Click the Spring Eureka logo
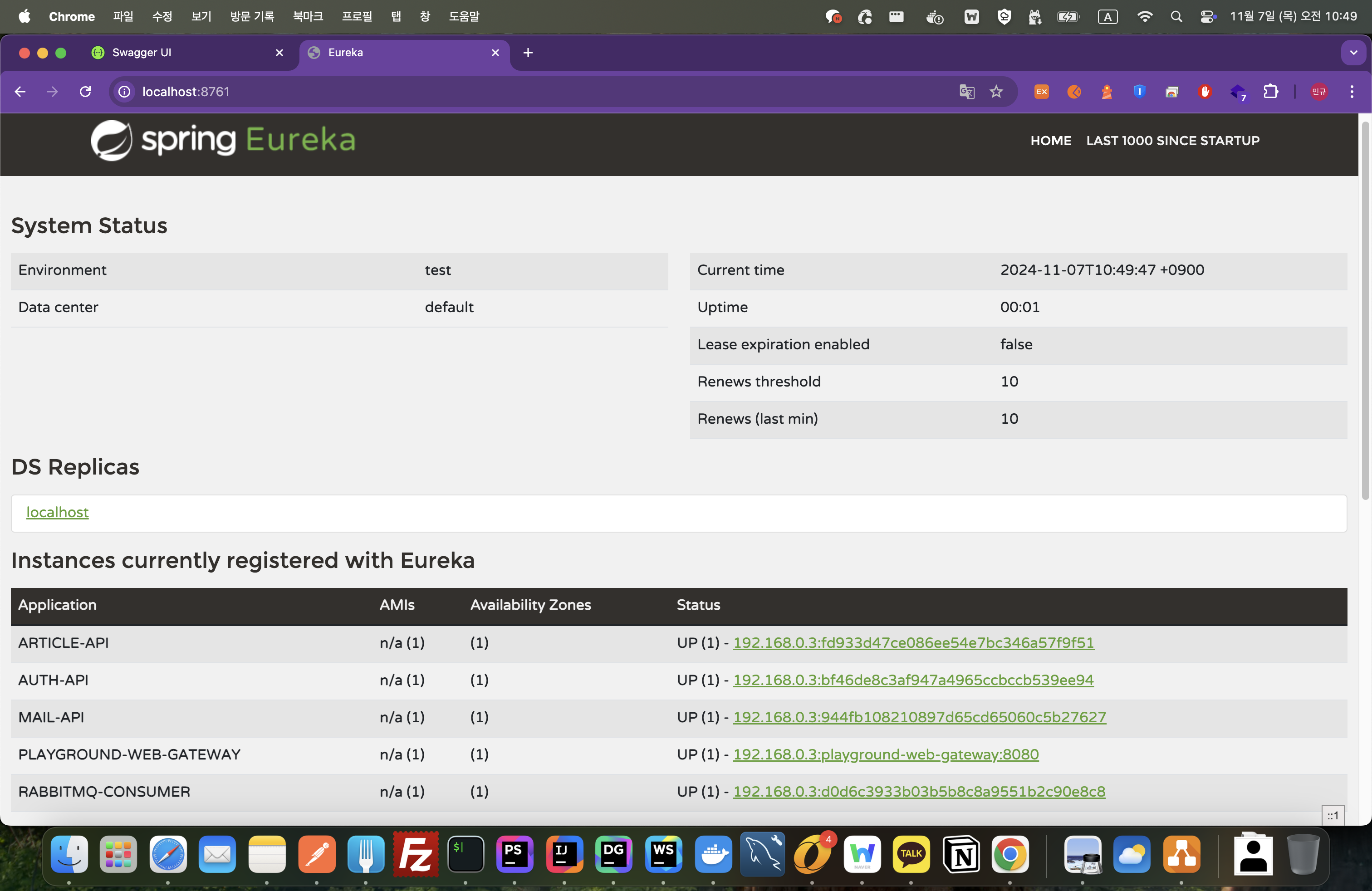The image size is (1372, 891). 223,140
